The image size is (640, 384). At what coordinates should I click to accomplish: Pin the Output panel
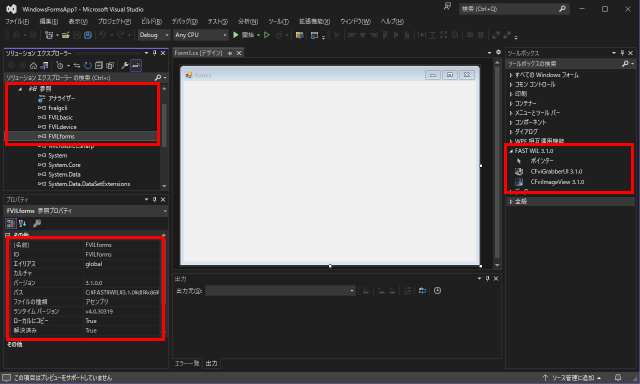[487, 278]
